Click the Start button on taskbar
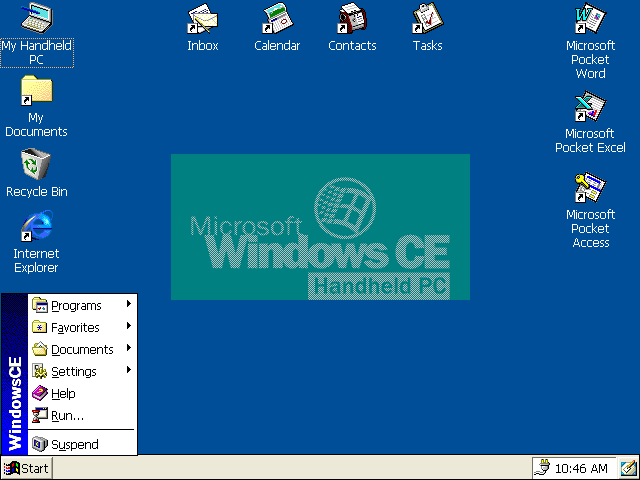 tap(27, 468)
